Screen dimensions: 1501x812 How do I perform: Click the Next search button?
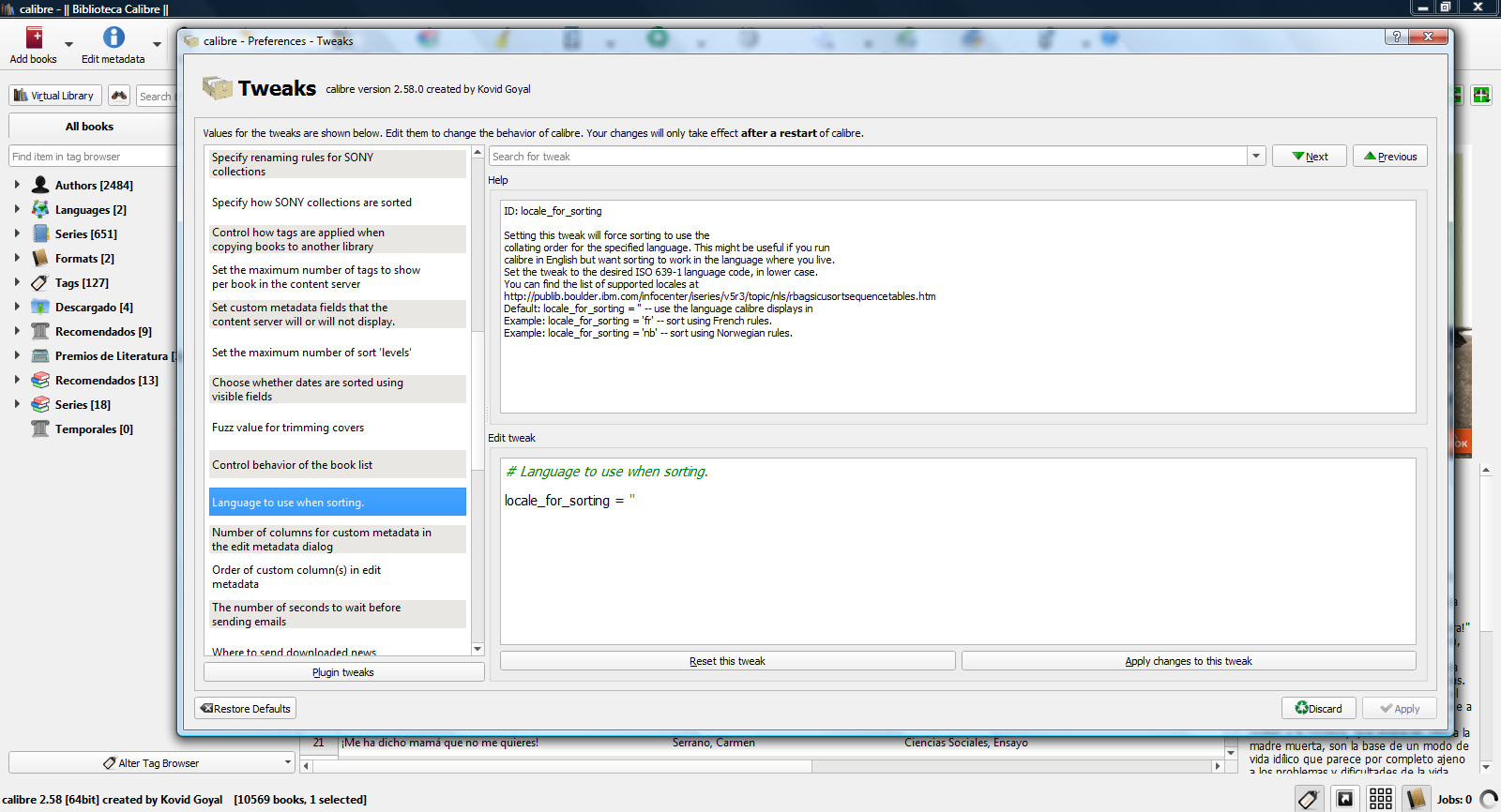pyautogui.click(x=1309, y=157)
